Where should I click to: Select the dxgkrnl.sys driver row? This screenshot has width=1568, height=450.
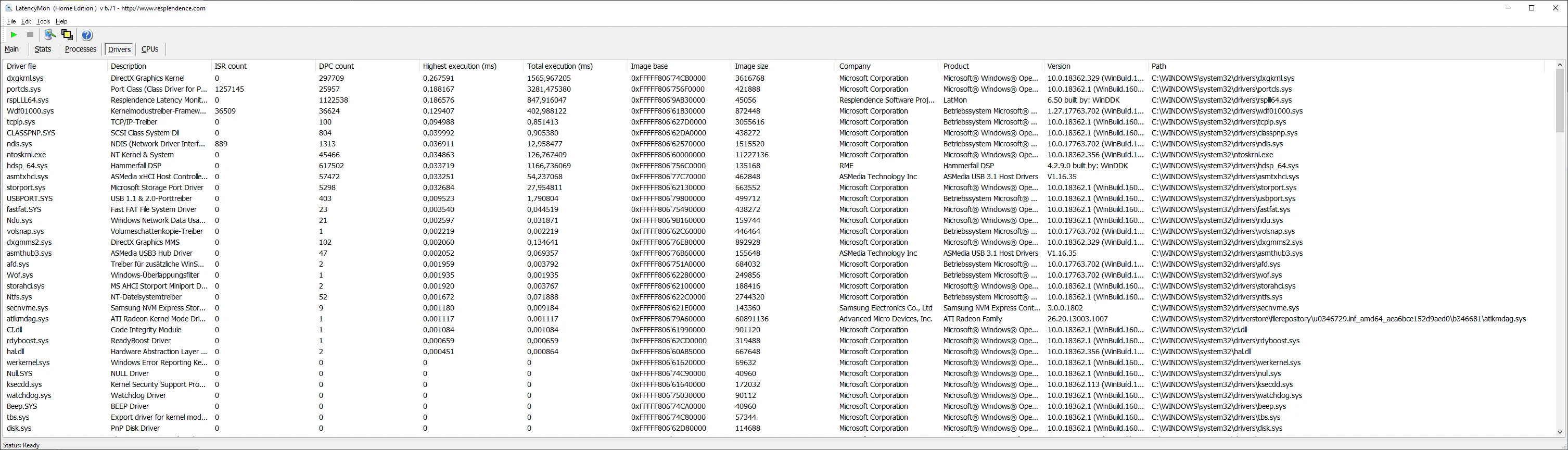pyautogui.click(x=774, y=78)
